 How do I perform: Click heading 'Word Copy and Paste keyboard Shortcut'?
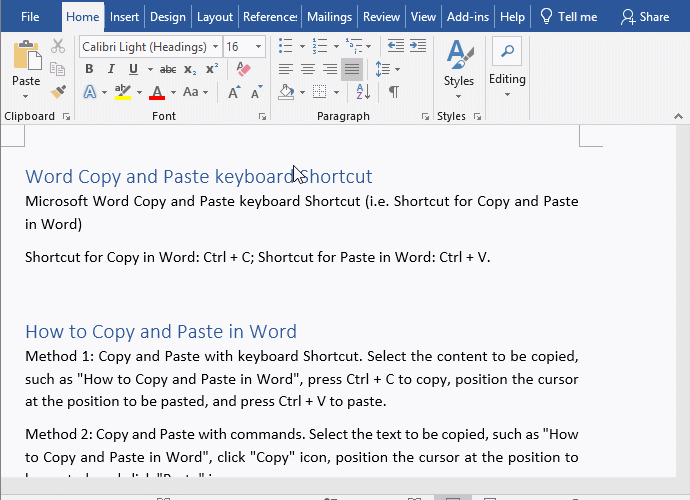(198, 176)
